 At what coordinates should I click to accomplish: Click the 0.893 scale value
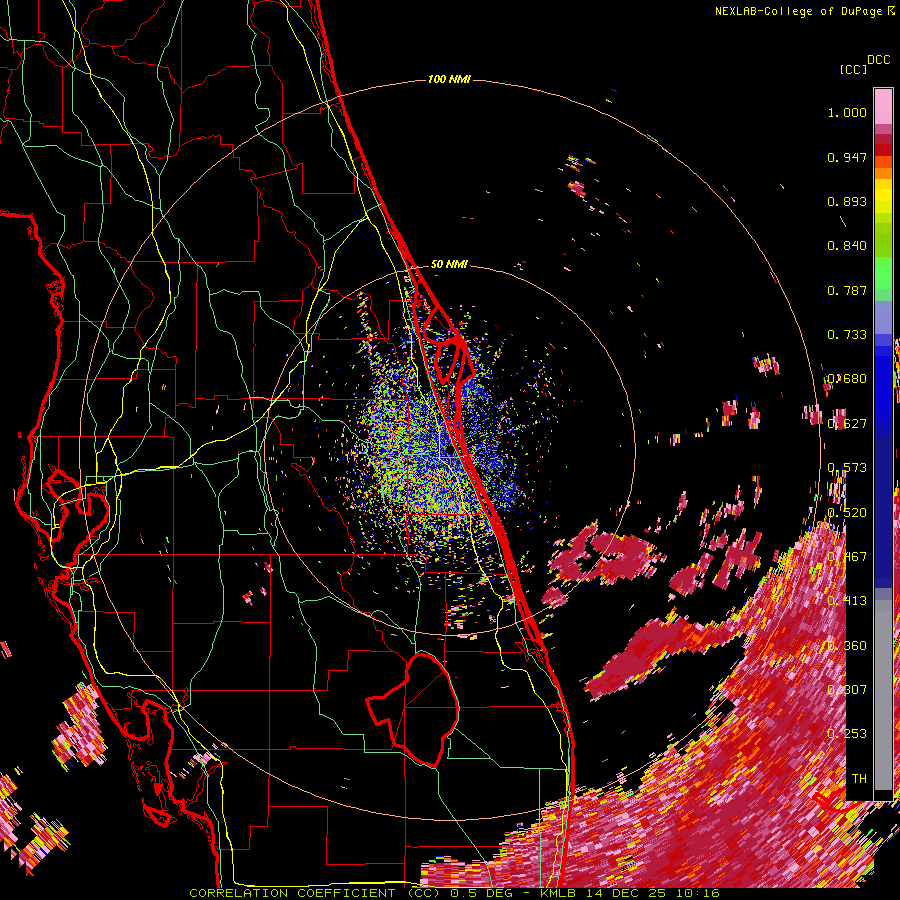[x=847, y=201]
